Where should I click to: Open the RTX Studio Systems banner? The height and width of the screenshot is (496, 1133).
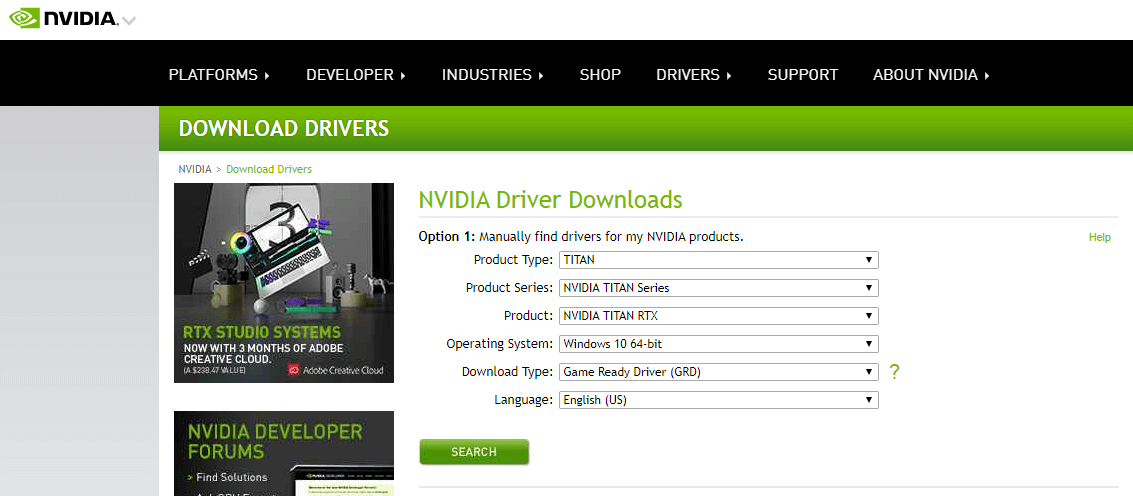(284, 283)
